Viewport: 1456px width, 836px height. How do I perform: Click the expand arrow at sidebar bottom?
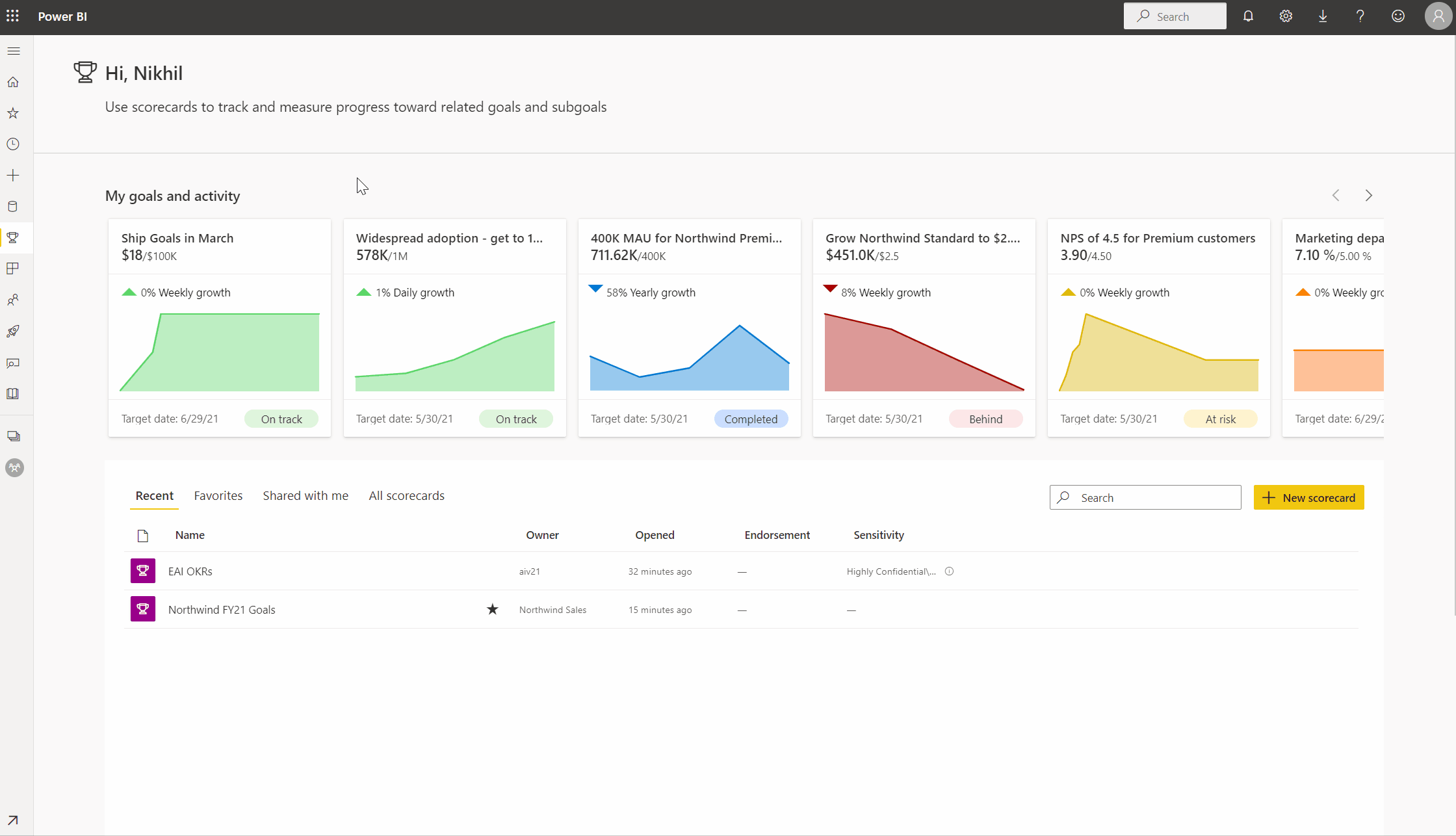(13, 820)
